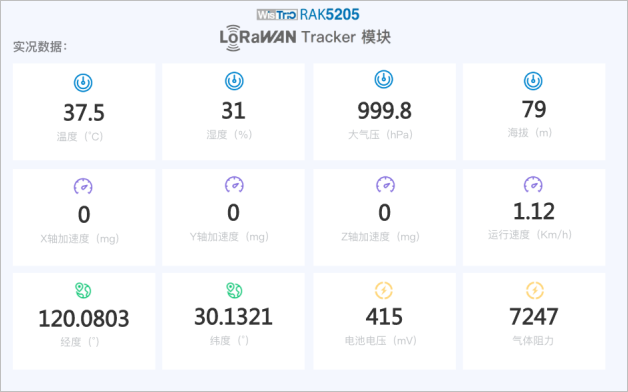Screen dimensions: 628x392
Task: Click the 1.12 Km/h speed value
Action: (534, 211)
